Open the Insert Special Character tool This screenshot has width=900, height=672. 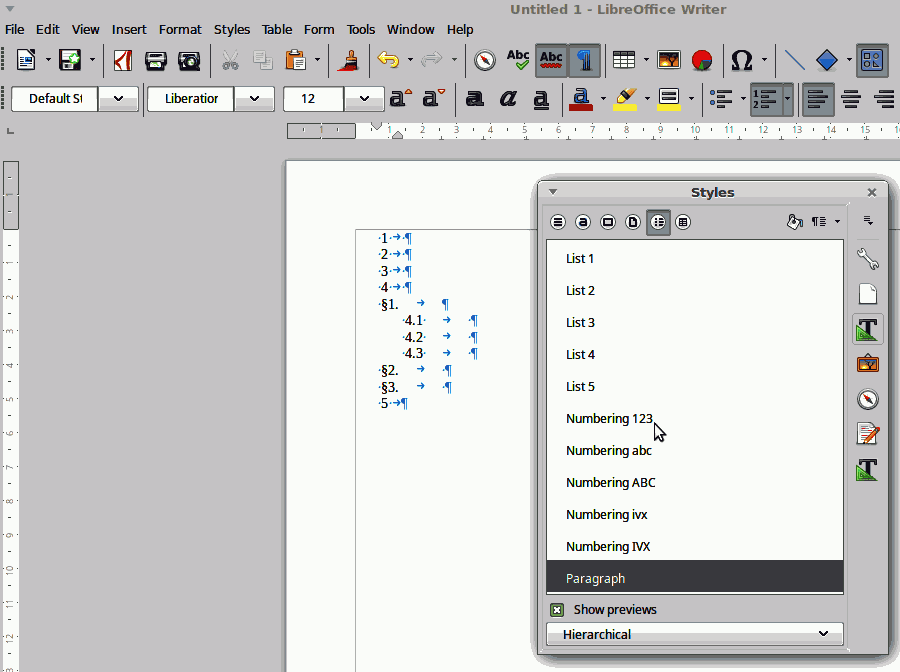pos(741,61)
